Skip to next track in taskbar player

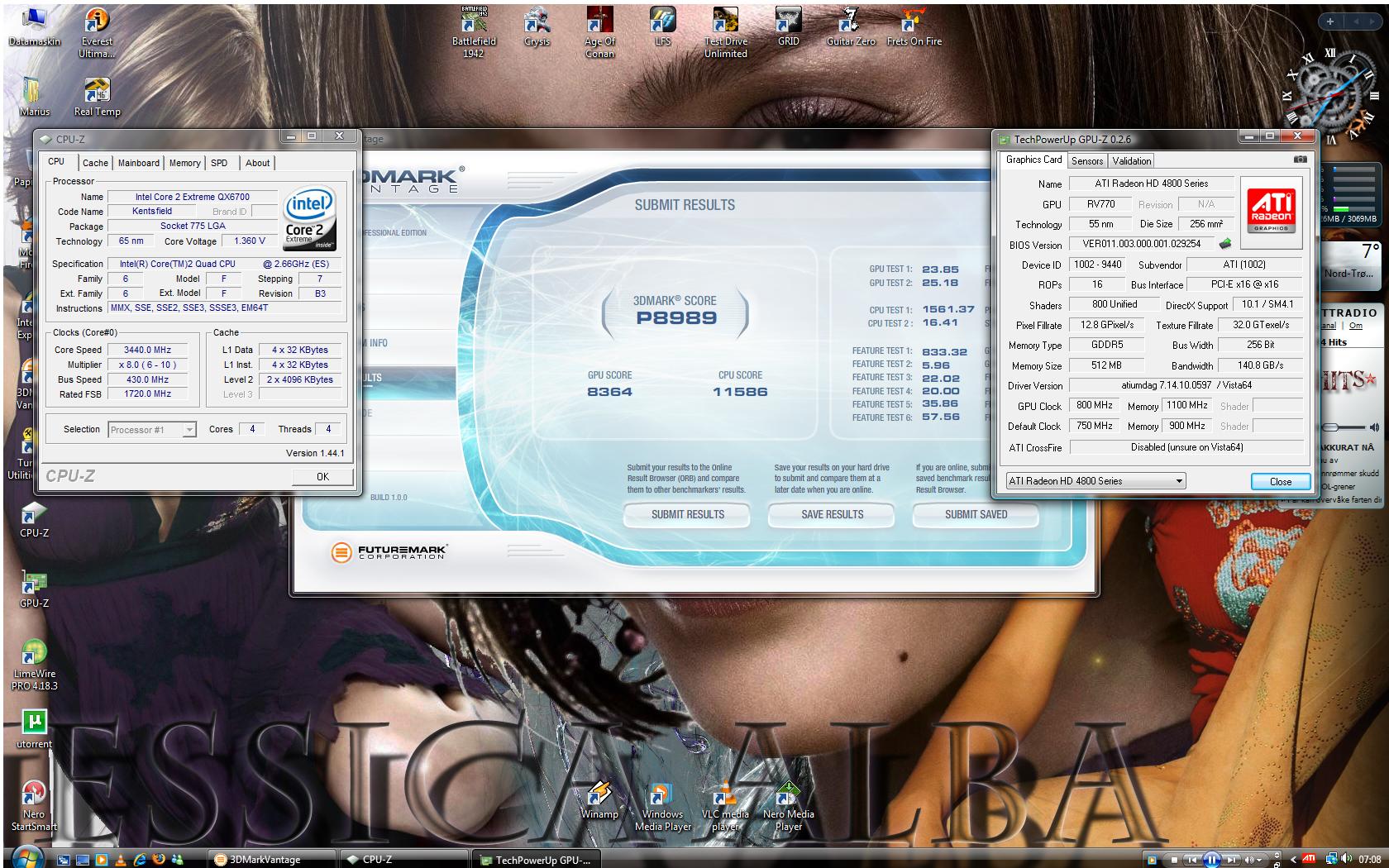click(x=1231, y=860)
